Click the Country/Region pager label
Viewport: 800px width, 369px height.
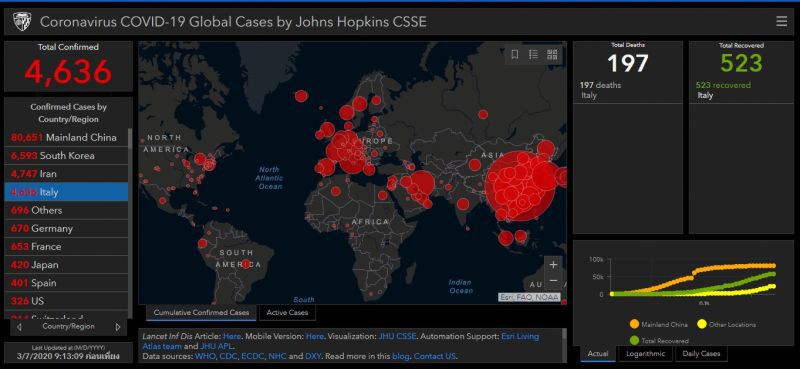click(68, 326)
